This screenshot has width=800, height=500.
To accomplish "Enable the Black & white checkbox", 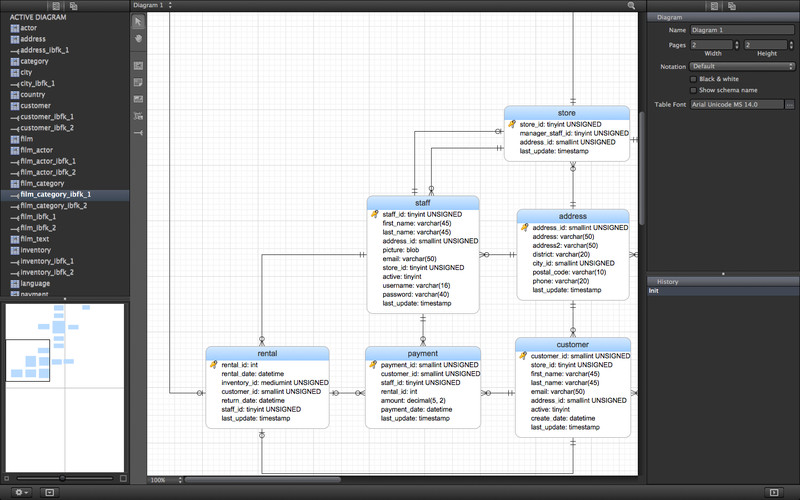I will (694, 78).
